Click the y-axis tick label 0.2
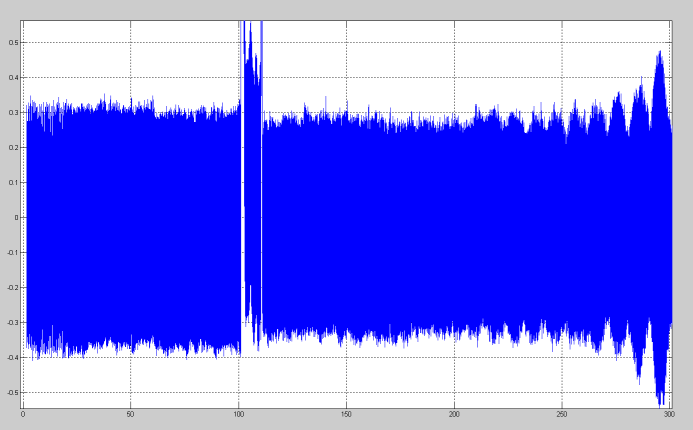Image resolution: width=693 pixels, height=430 pixels. coord(13,148)
